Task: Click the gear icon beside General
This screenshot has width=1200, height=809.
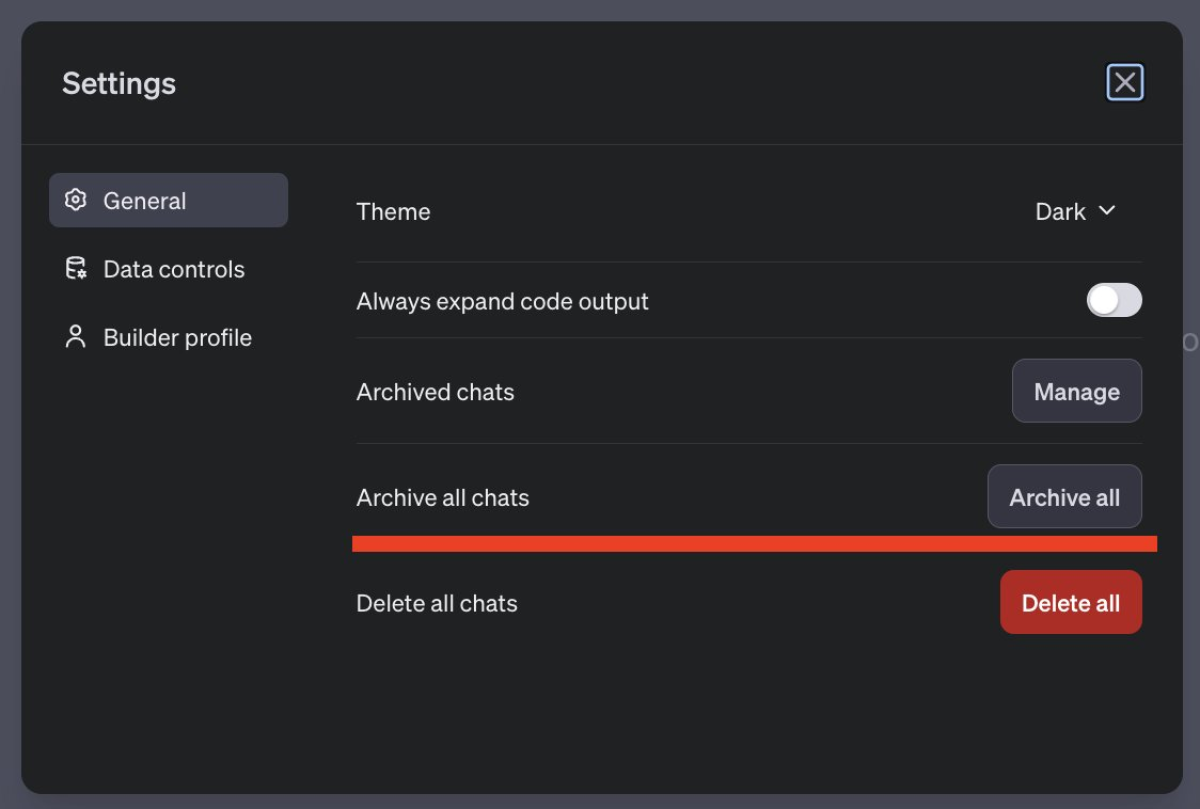Action: (75, 200)
